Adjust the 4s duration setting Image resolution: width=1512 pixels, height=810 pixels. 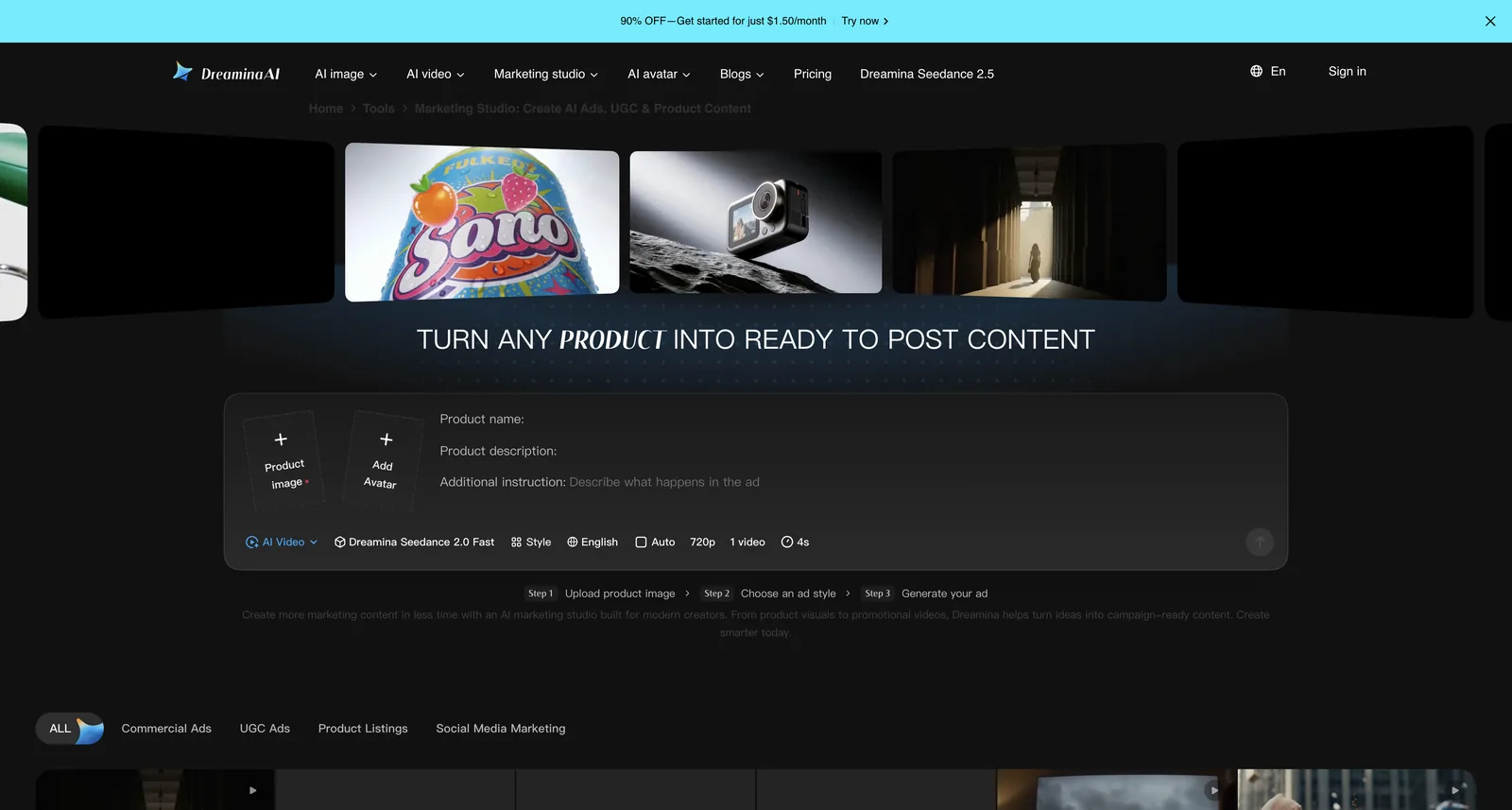(795, 543)
